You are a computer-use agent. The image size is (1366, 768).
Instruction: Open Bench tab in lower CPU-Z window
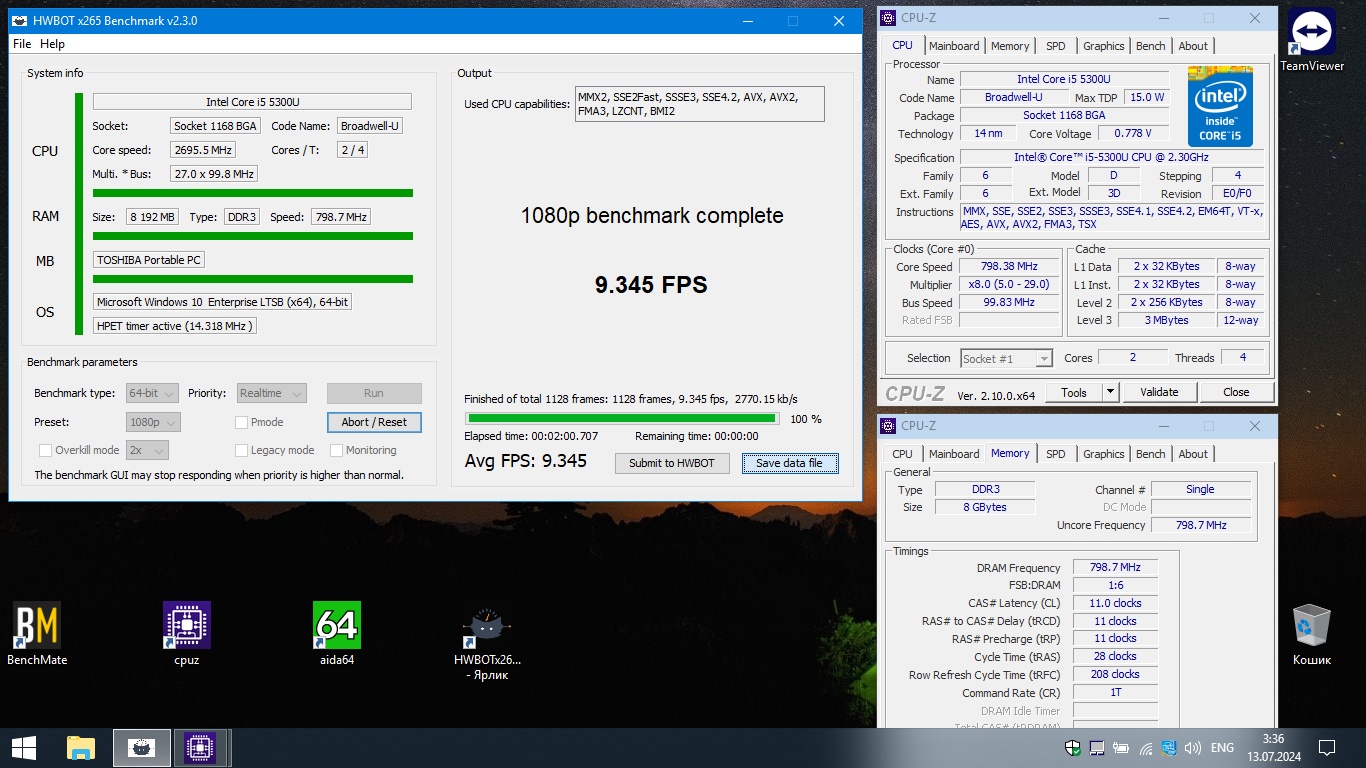click(1151, 454)
